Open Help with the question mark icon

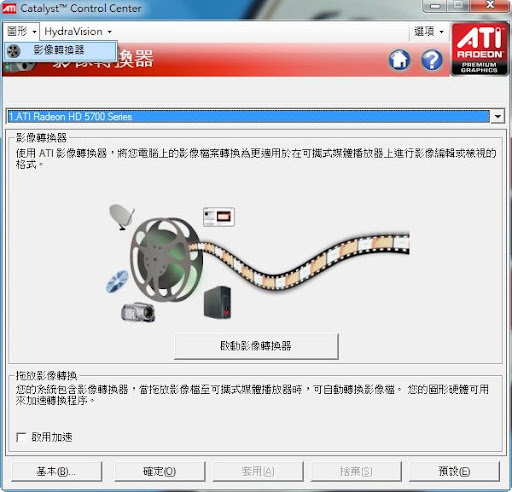tap(432, 60)
